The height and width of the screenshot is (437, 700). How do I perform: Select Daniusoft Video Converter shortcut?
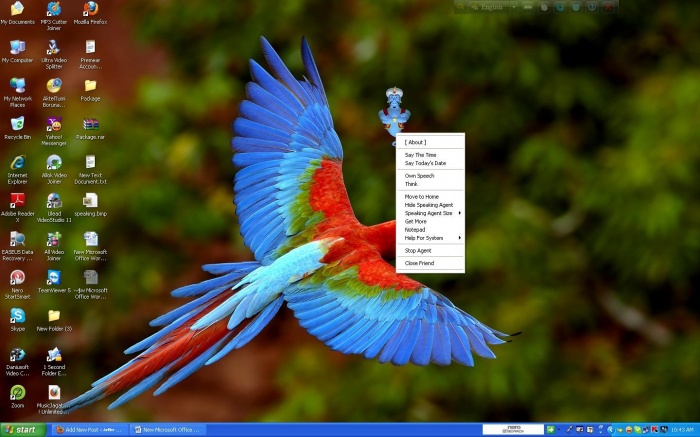point(17,361)
